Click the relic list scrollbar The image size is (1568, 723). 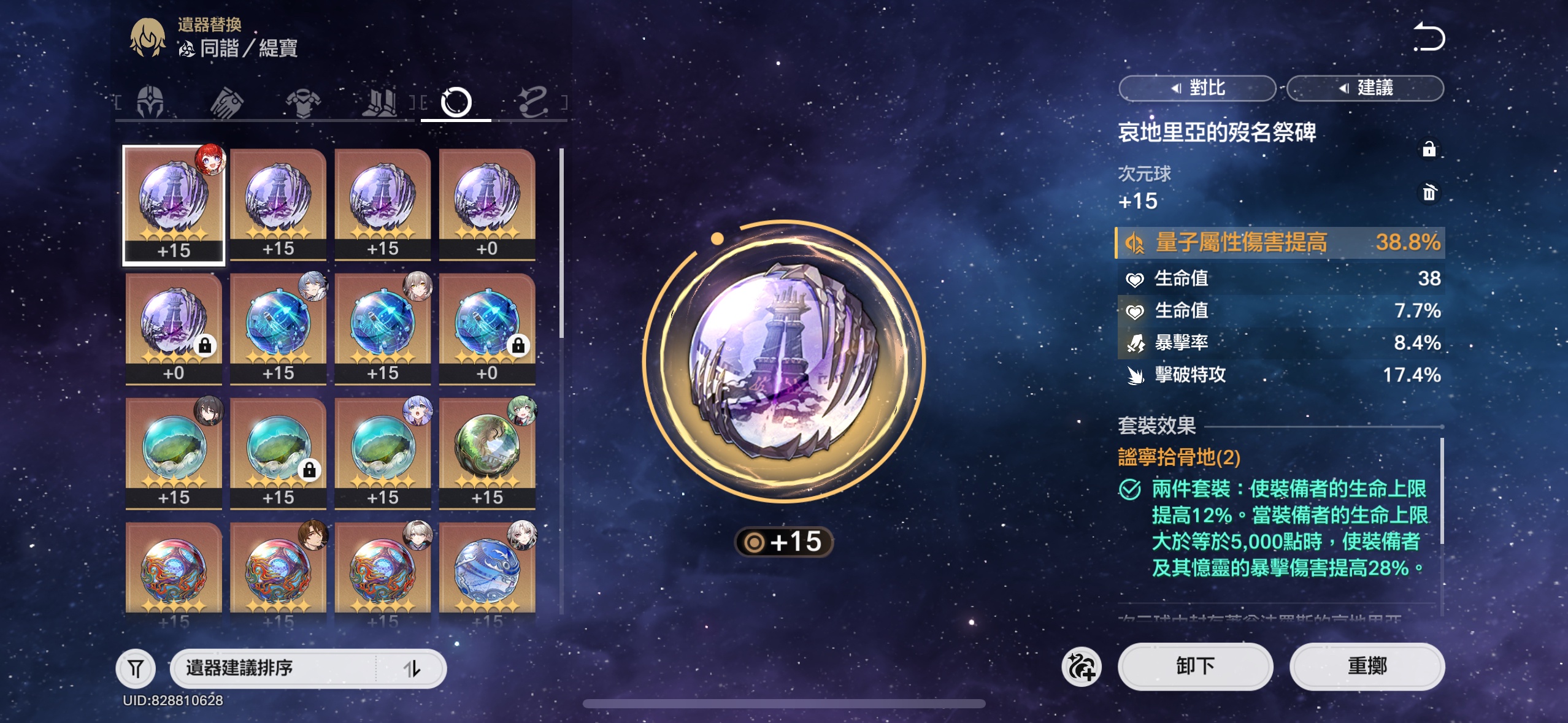[x=561, y=243]
